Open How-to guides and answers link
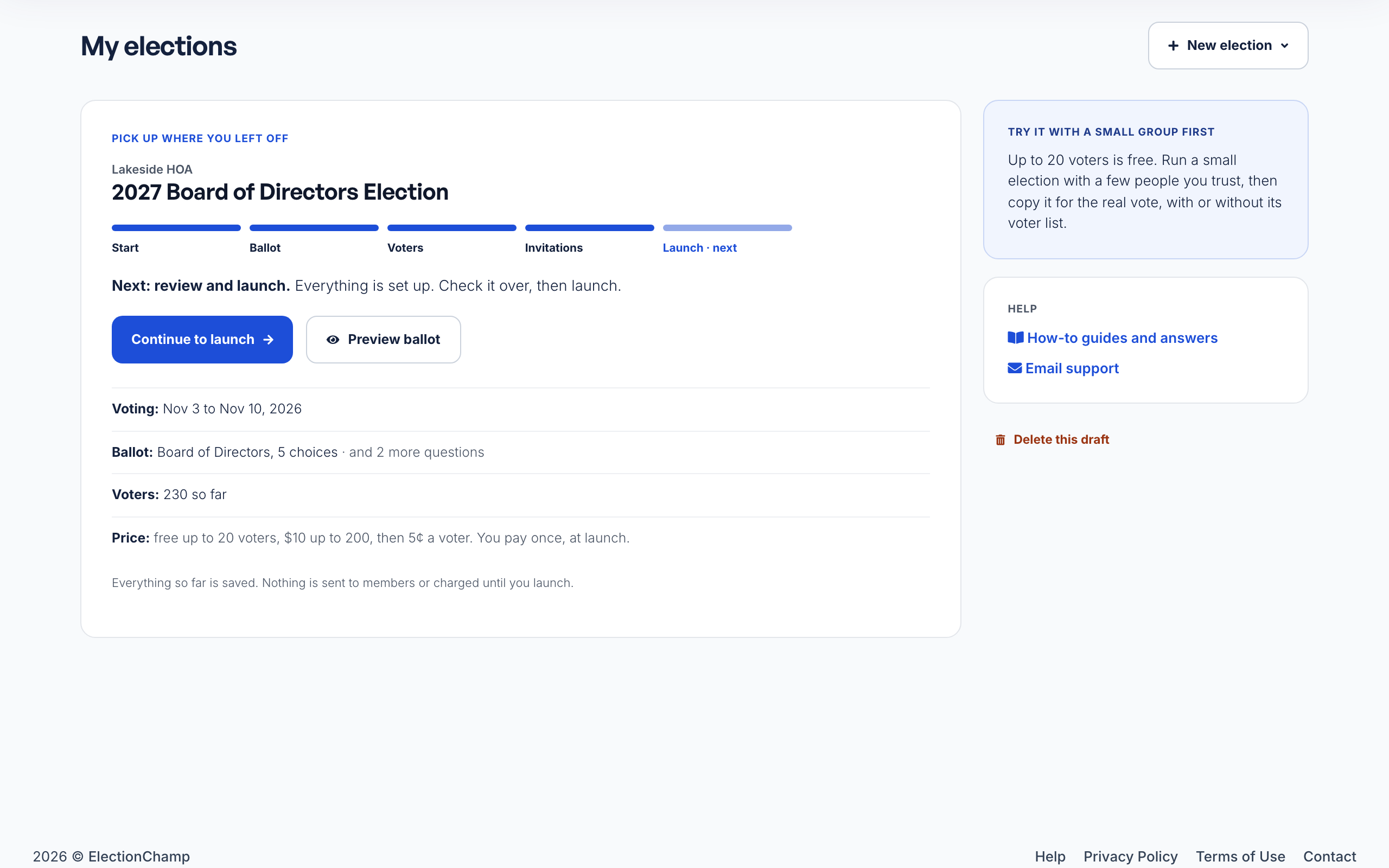The height and width of the screenshot is (868, 1389). click(1112, 337)
